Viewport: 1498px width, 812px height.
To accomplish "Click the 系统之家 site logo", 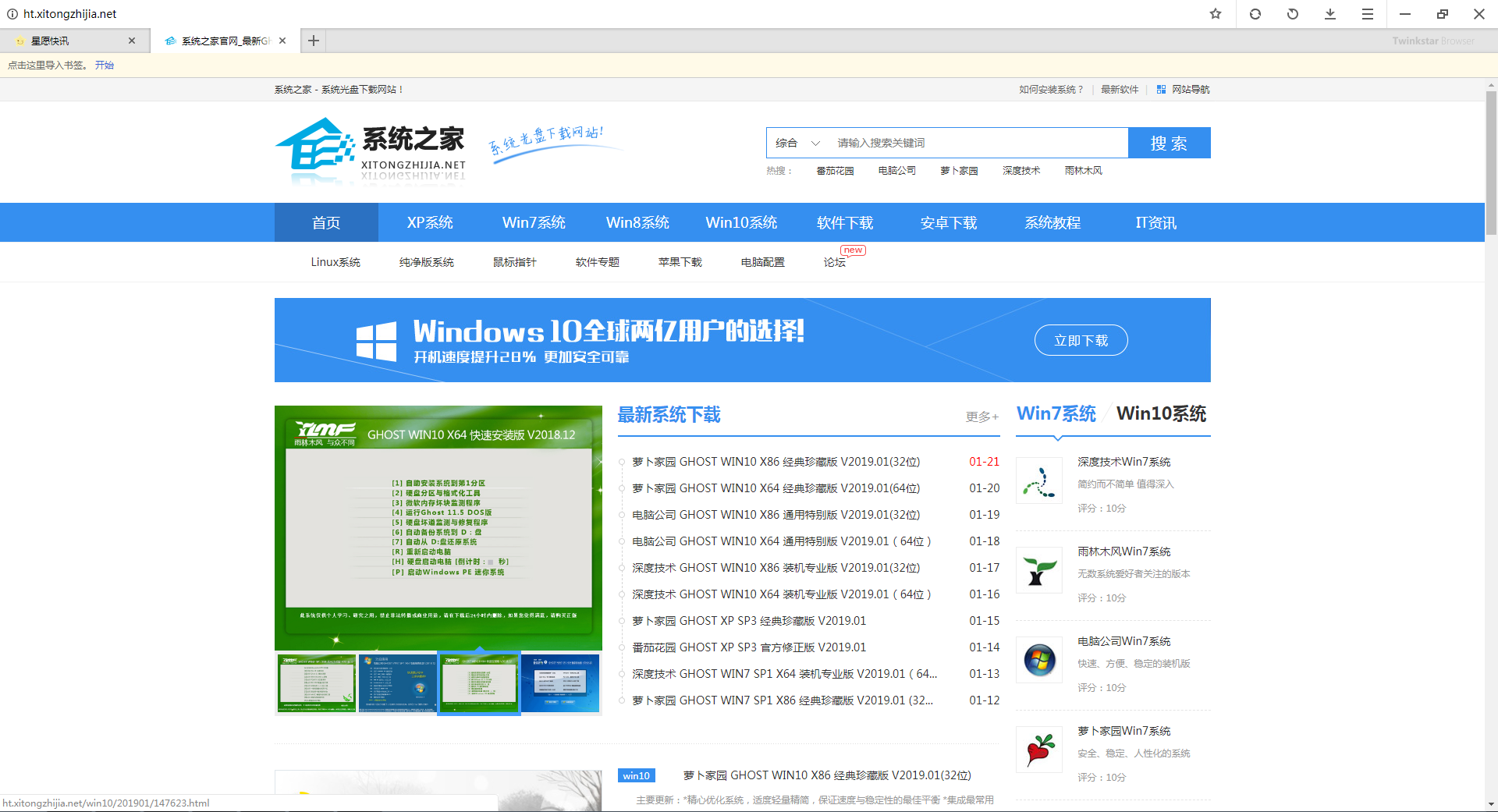I will pos(371,150).
